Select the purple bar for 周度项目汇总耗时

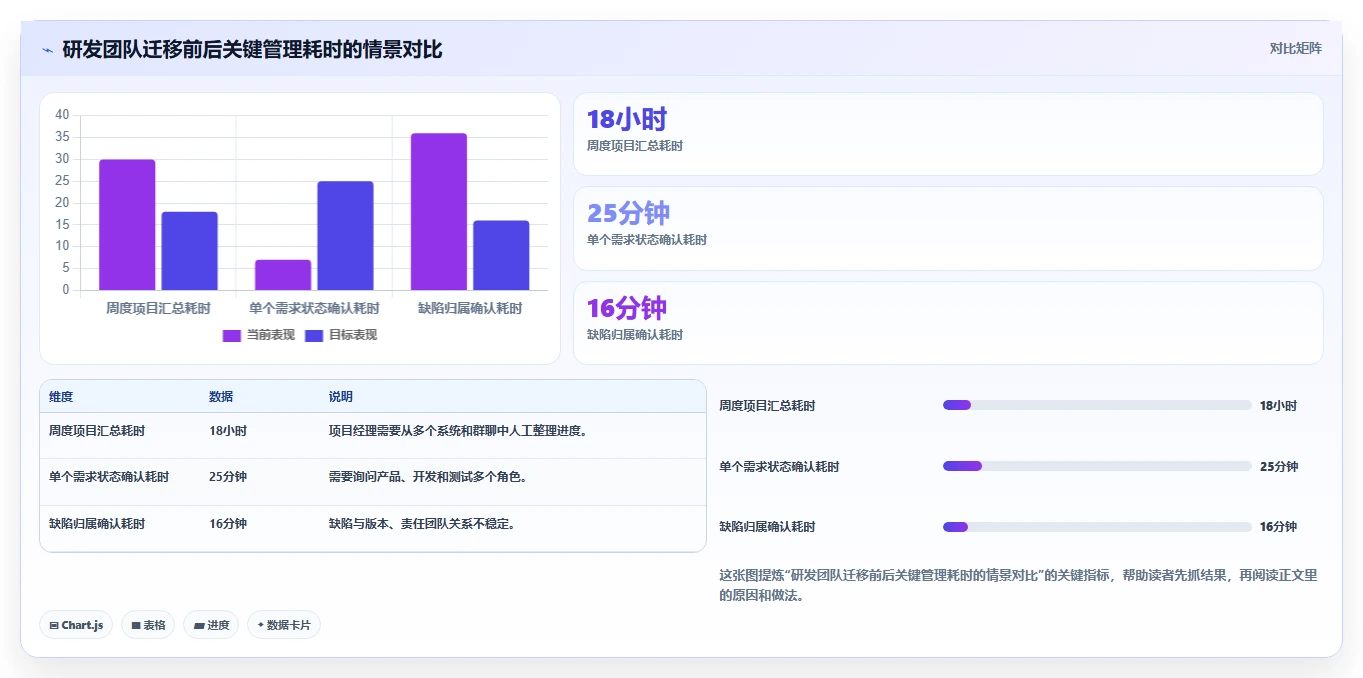pos(127,225)
